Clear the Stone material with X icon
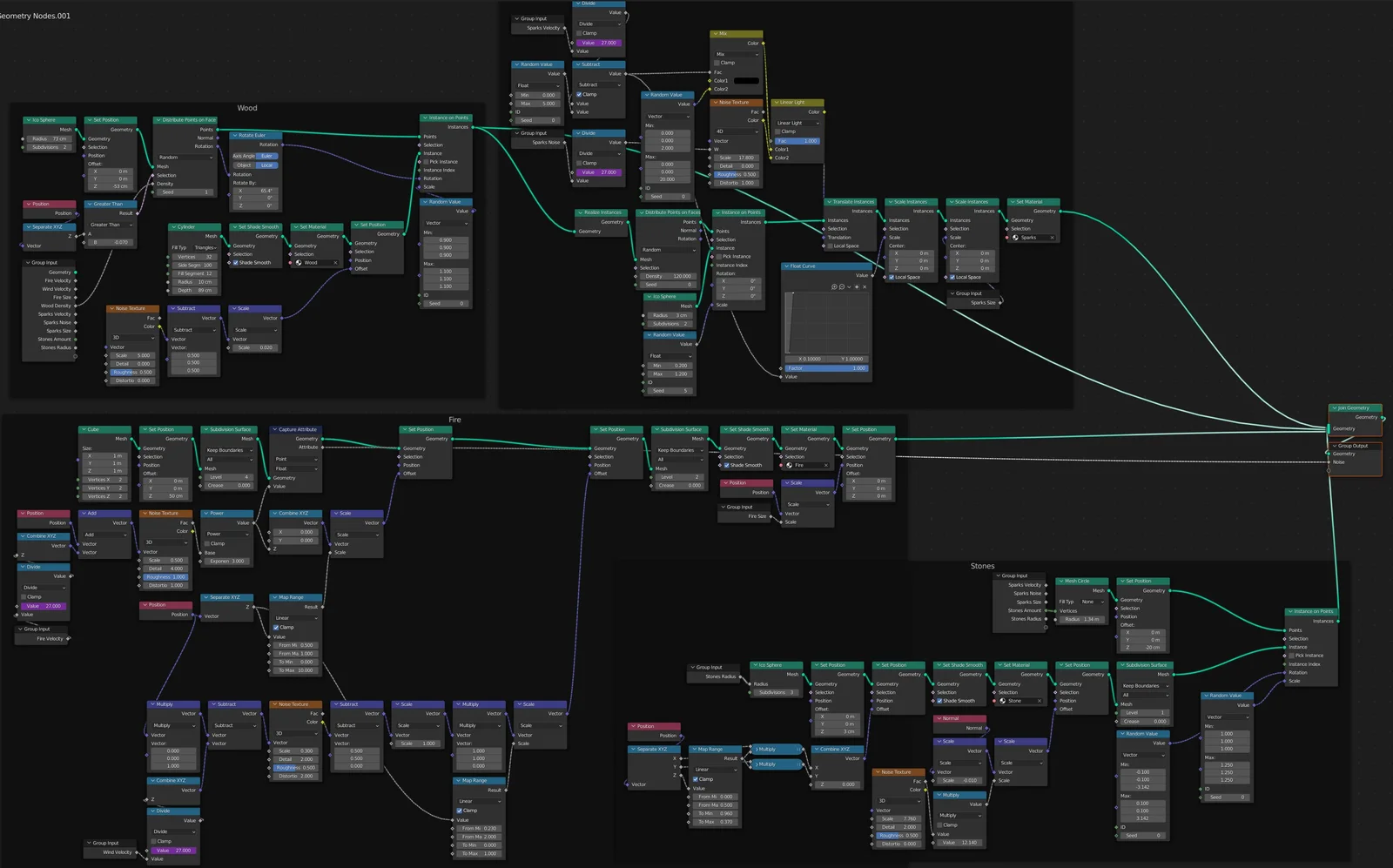 pyautogui.click(x=1039, y=701)
